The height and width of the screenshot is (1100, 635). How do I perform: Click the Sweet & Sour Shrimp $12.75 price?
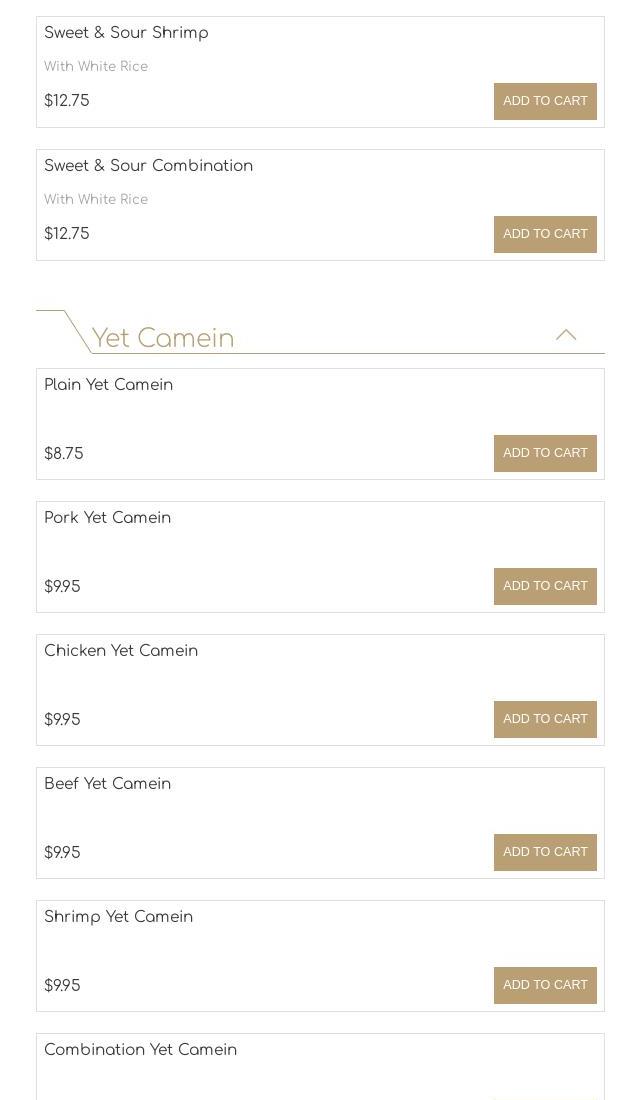67,101
